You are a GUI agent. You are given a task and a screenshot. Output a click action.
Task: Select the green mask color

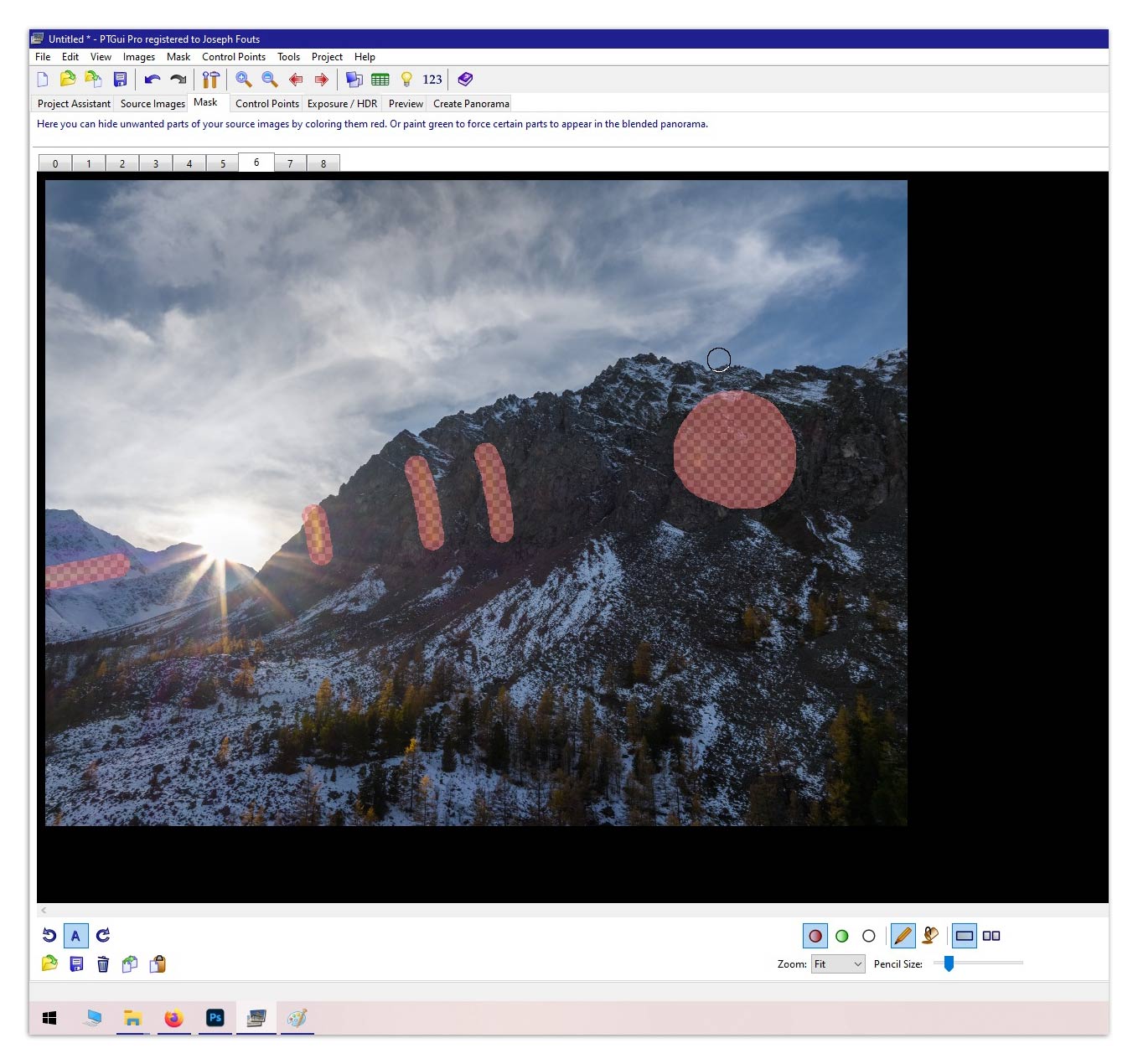click(x=842, y=936)
